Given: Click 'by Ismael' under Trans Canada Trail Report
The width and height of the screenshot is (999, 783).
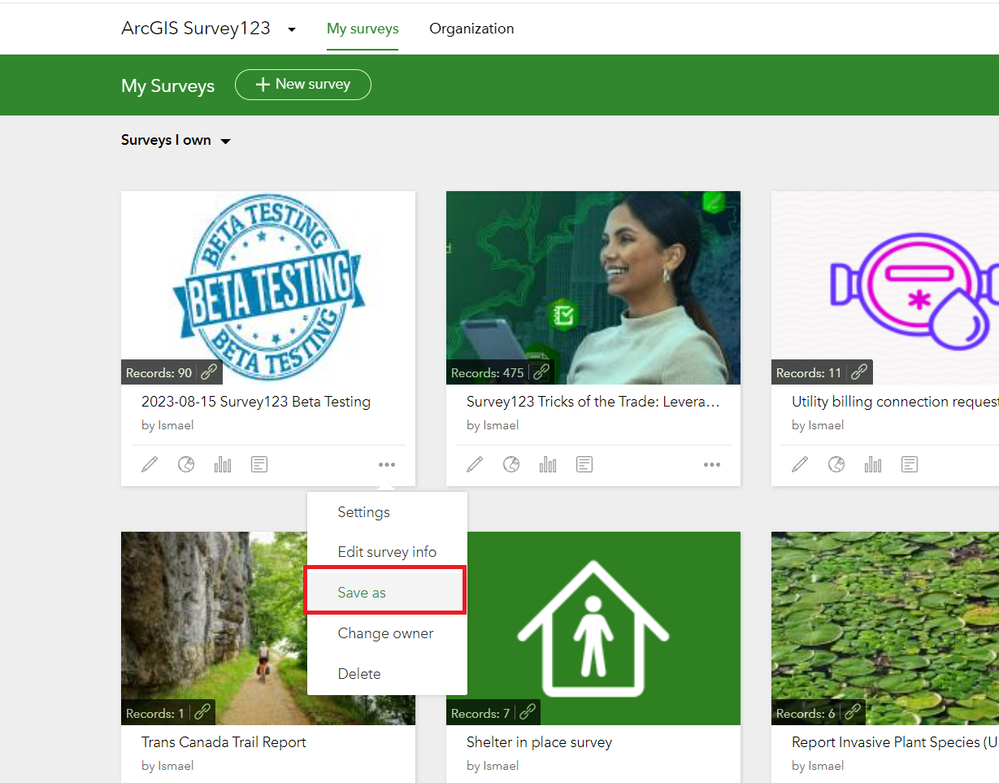Looking at the screenshot, I should point(167,766).
